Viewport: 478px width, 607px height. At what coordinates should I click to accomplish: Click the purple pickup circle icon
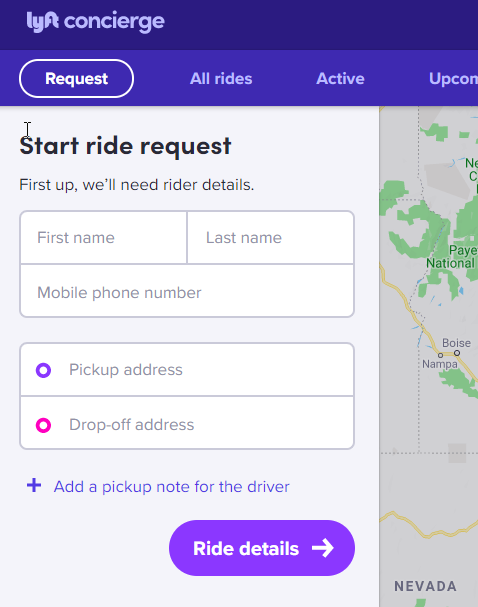(43, 370)
